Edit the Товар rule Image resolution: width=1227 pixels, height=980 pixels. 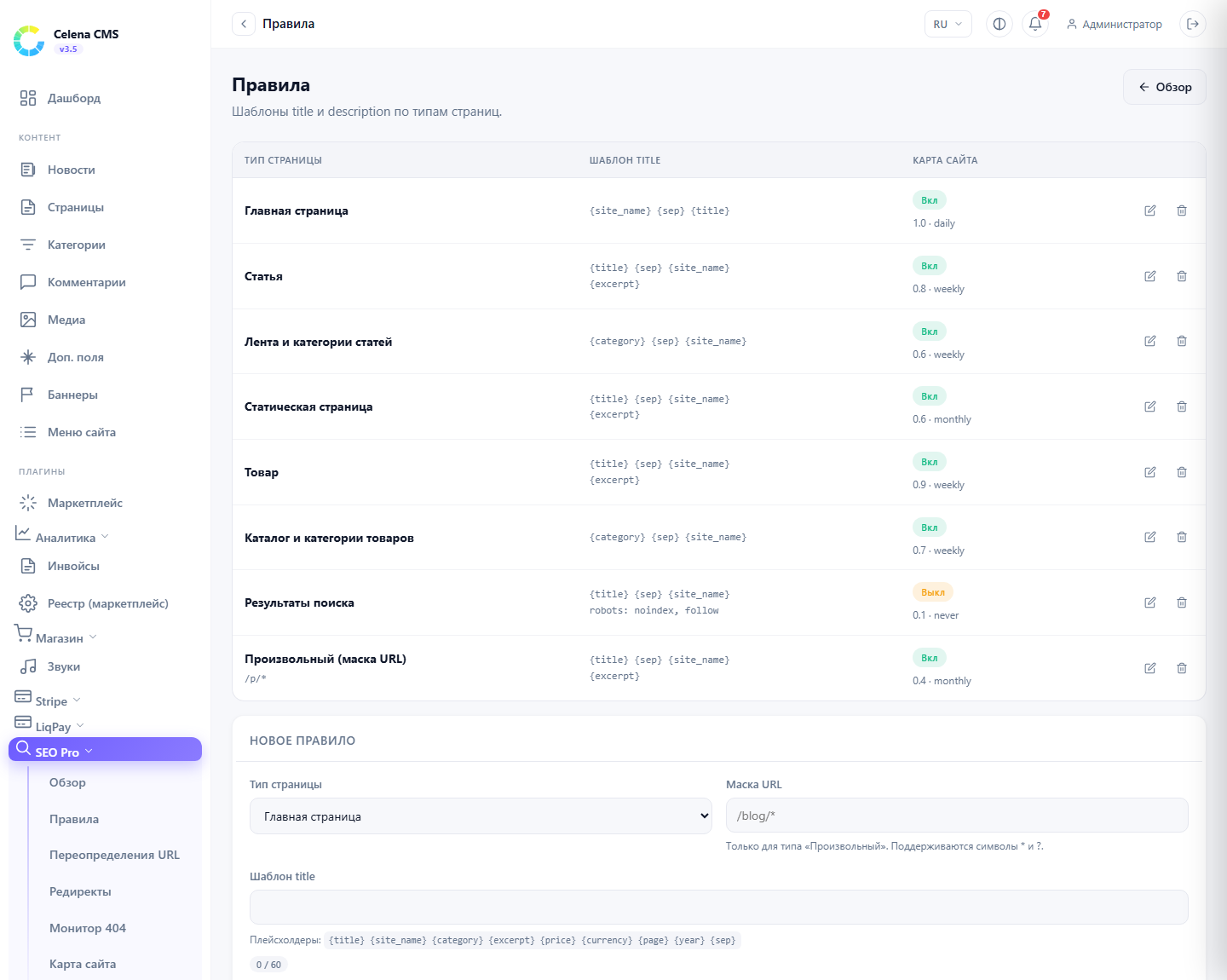pyautogui.click(x=1150, y=472)
